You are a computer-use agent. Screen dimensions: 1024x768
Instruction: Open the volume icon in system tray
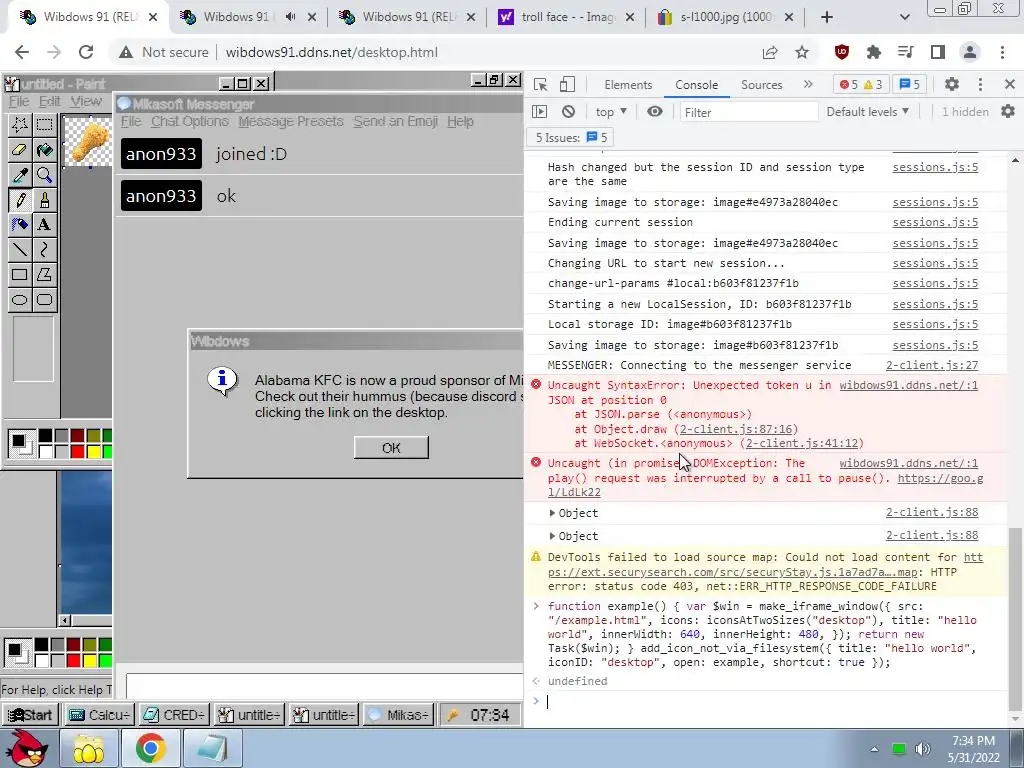tap(922, 749)
